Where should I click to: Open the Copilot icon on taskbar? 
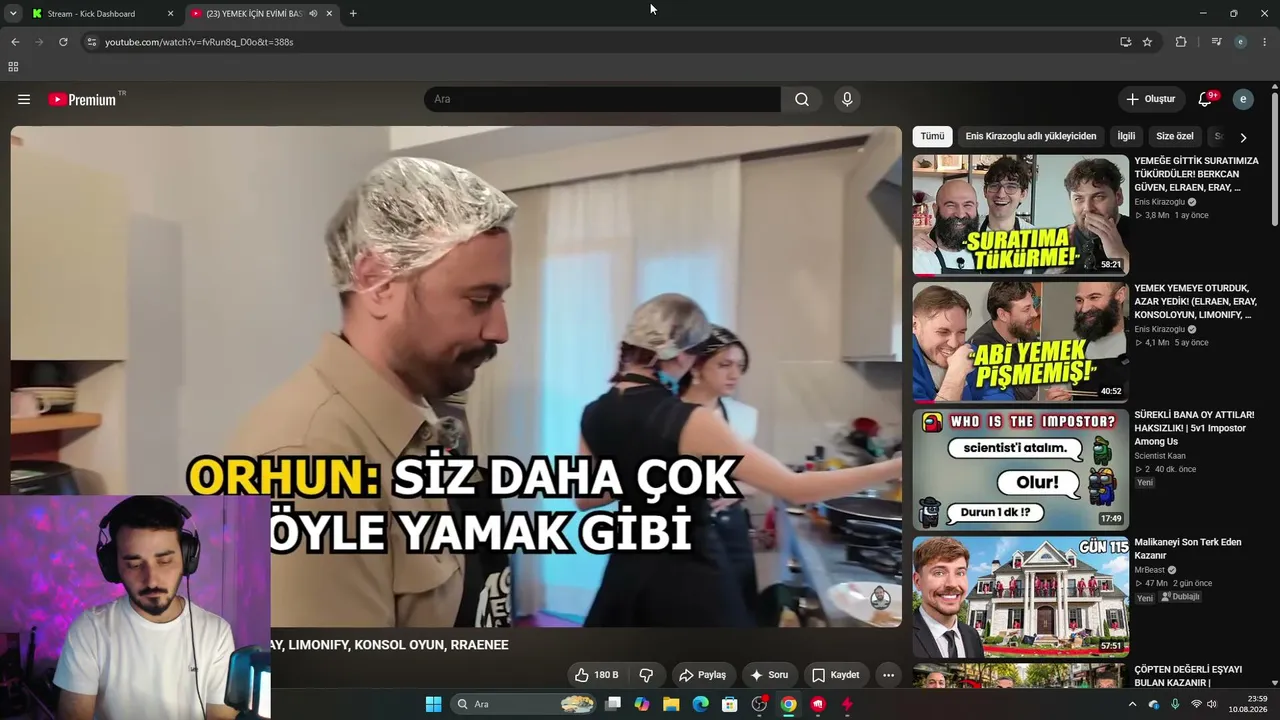pos(642,704)
